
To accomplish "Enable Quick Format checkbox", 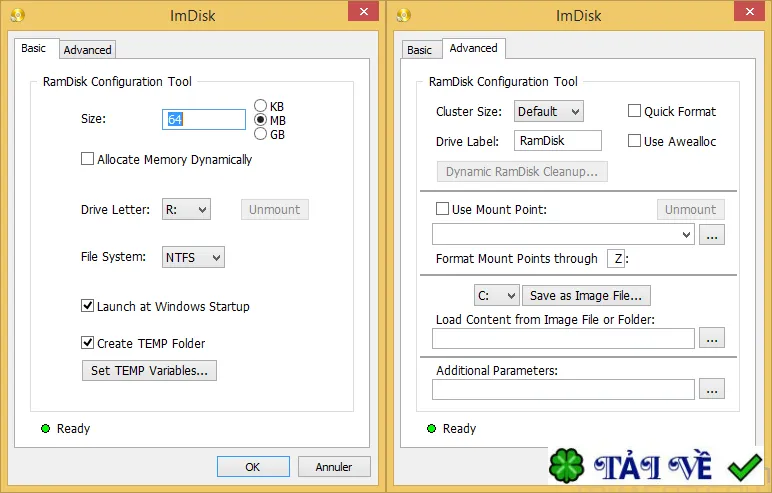I will tap(634, 111).
